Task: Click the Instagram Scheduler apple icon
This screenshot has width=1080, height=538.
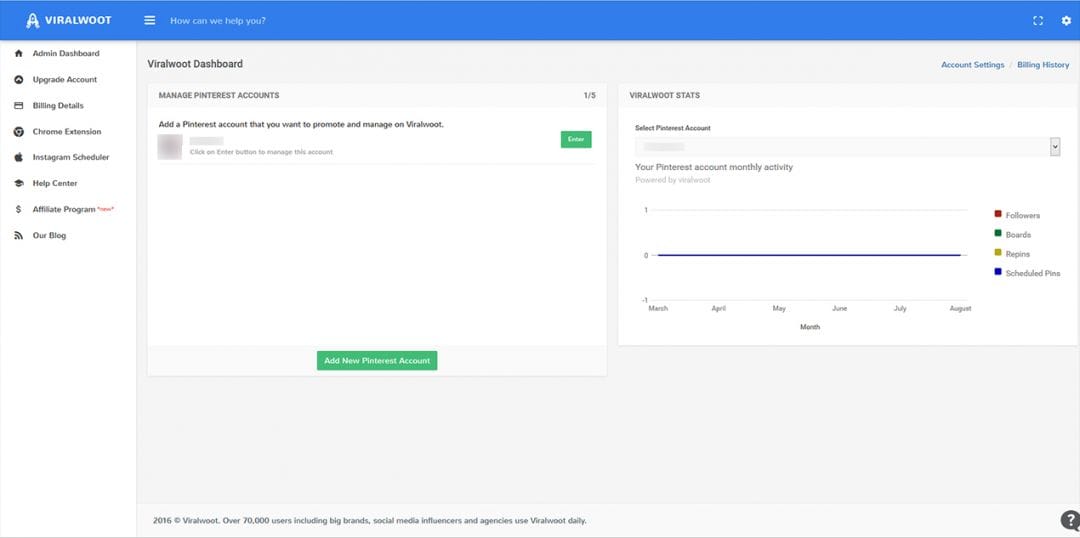Action: click(x=19, y=158)
